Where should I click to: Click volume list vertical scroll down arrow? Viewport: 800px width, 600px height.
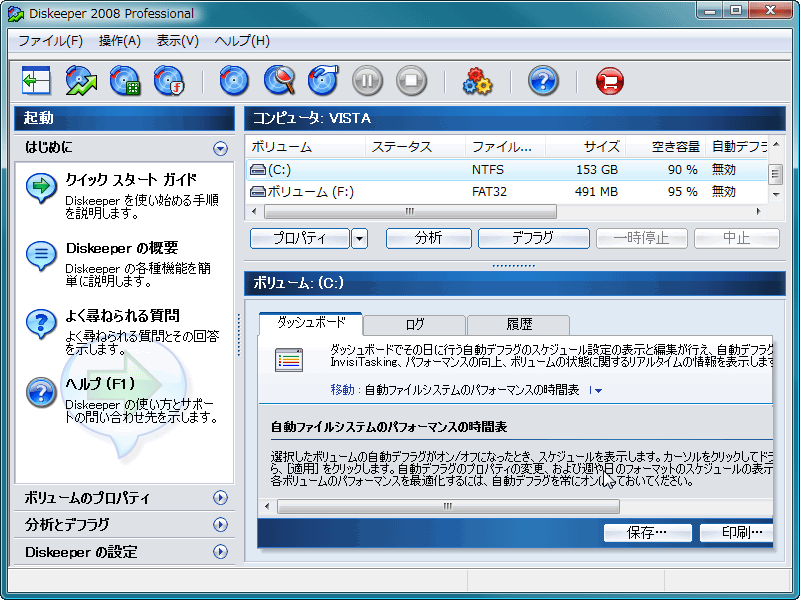[776, 194]
